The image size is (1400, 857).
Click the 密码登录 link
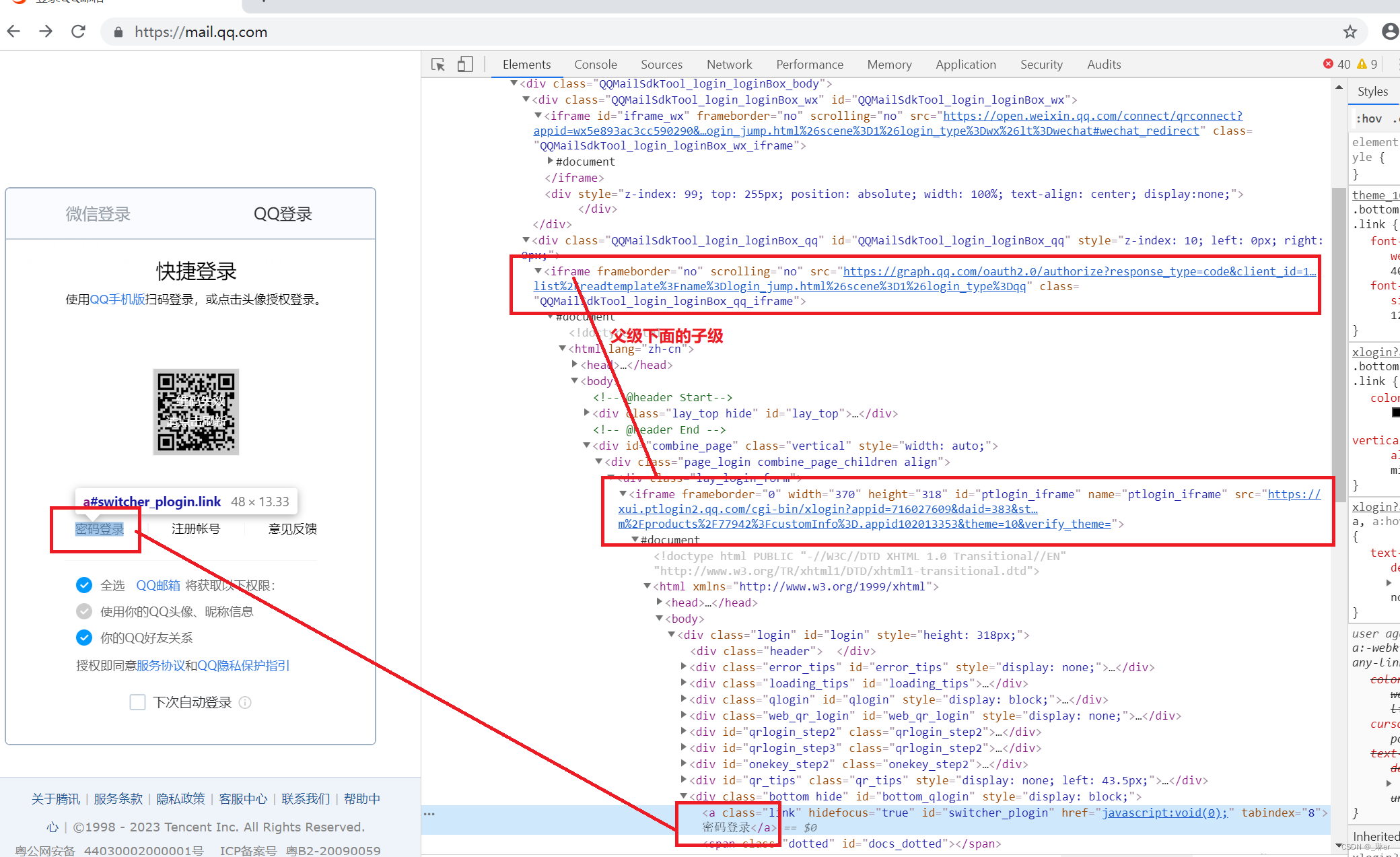tap(98, 529)
